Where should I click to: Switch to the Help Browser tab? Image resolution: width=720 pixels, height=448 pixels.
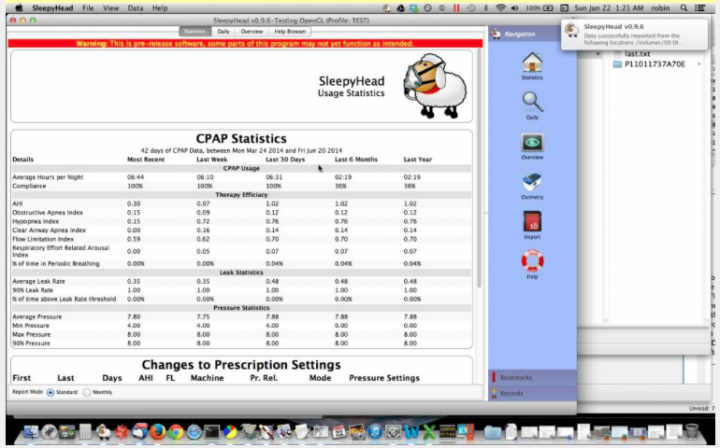pos(290,31)
